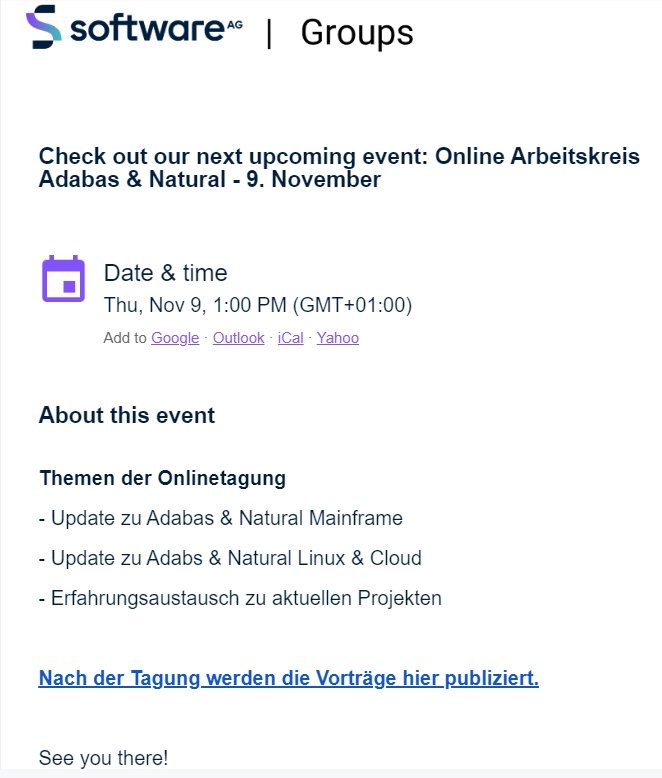The height and width of the screenshot is (778, 662).
Task: Click 'Erfahrungsaustausch zu aktuellen Projekten' line
Action: (240, 598)
